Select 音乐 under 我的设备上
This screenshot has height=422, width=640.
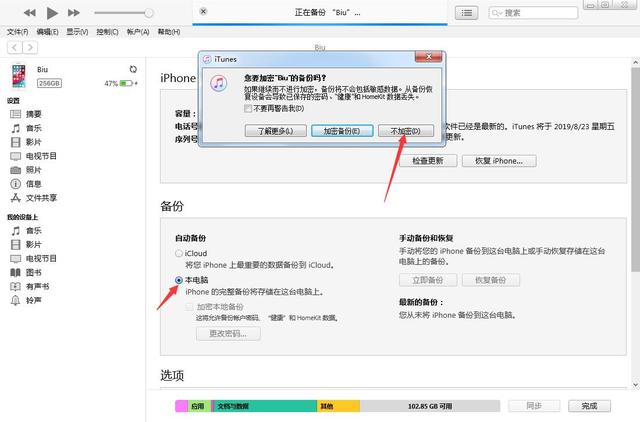(33, 231)
